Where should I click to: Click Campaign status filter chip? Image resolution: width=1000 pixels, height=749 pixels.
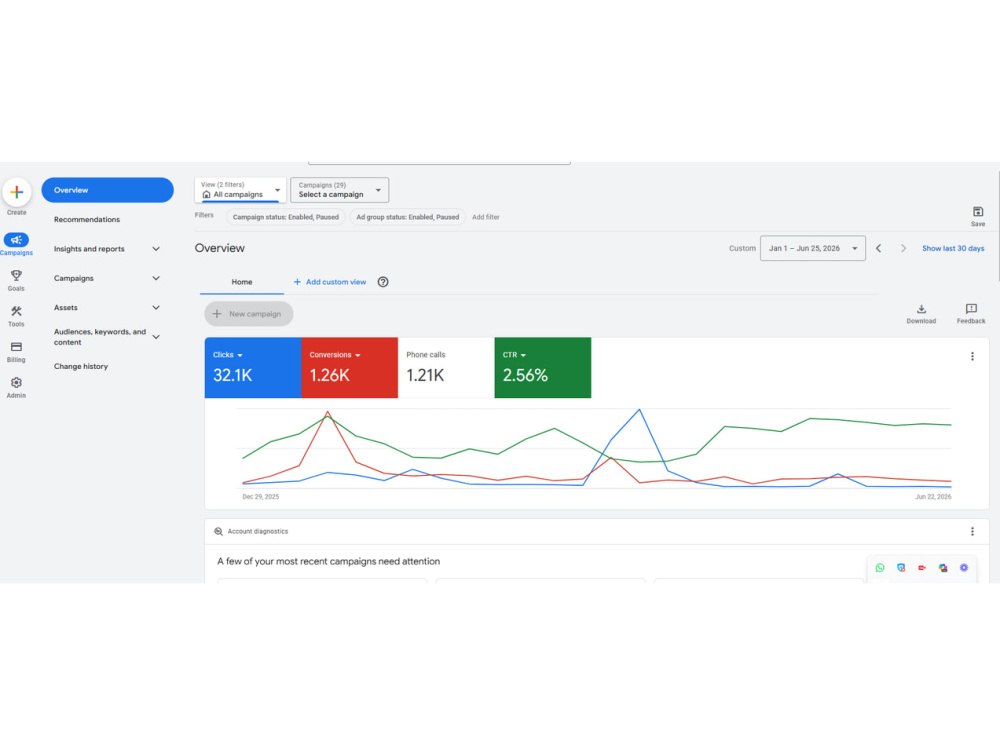click(286, 217)
